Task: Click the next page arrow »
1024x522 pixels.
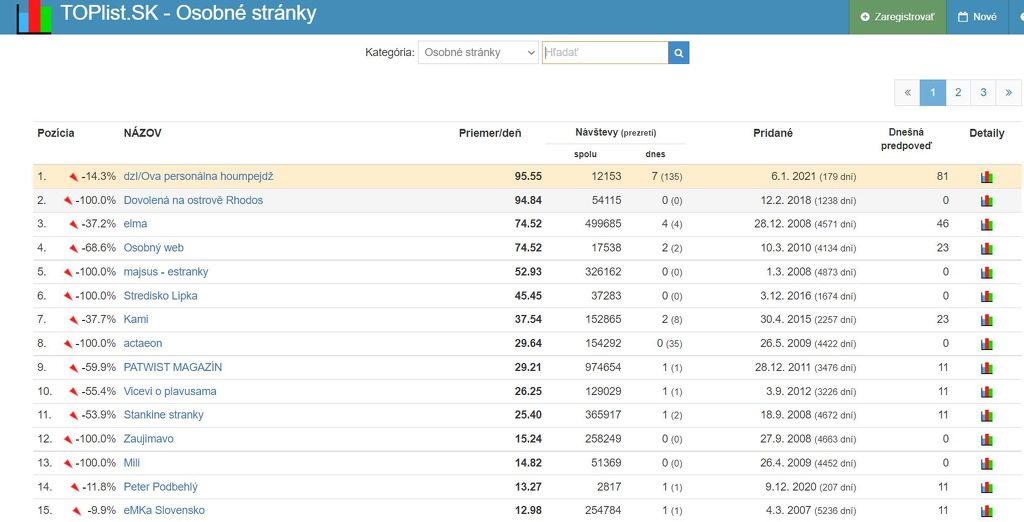Action: click(x=1008, y=93)
